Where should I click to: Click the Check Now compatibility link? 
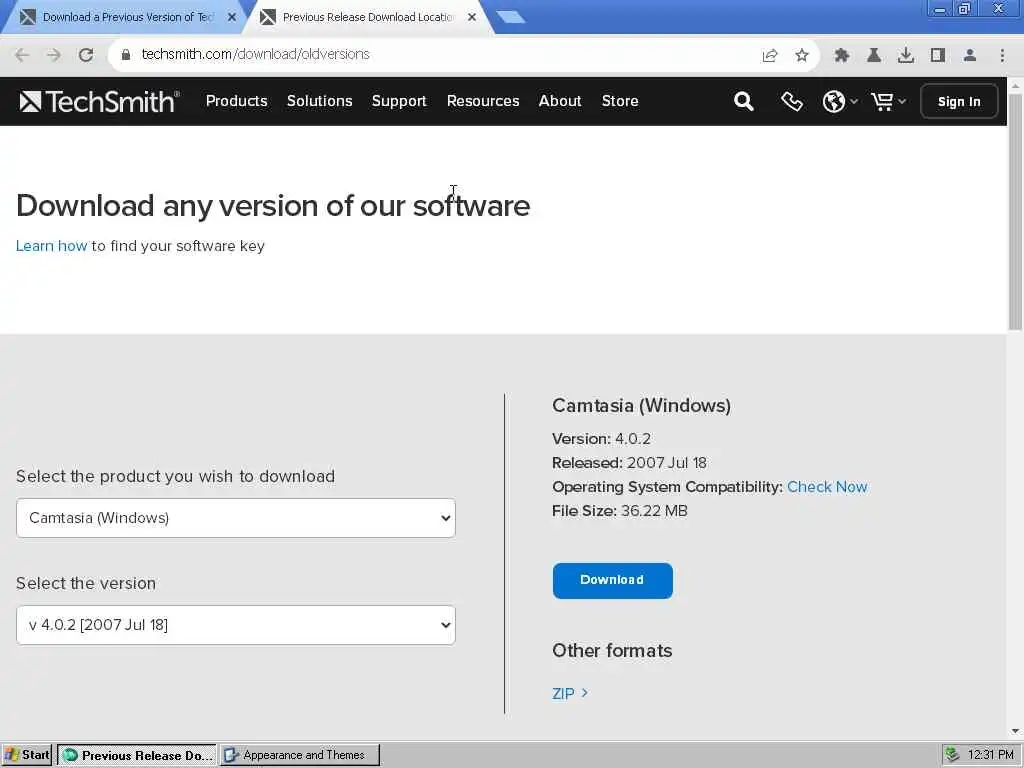[x=827, y=487]
